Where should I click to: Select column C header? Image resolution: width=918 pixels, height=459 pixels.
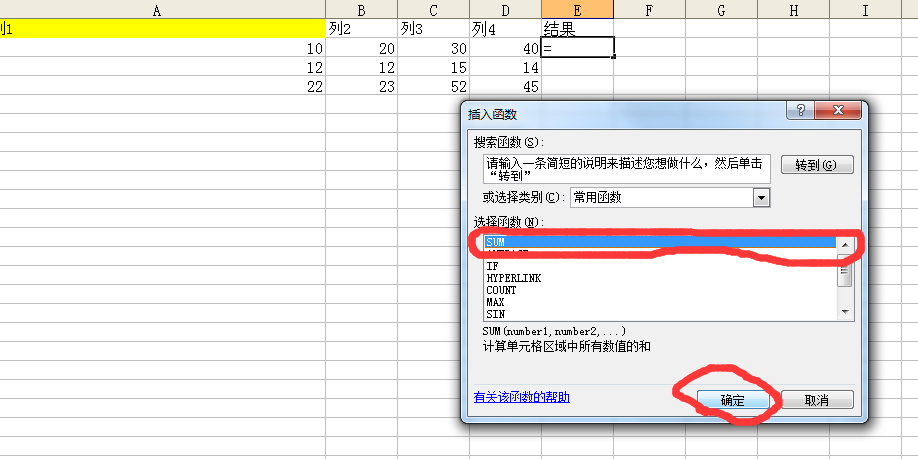tap(434, 9)
